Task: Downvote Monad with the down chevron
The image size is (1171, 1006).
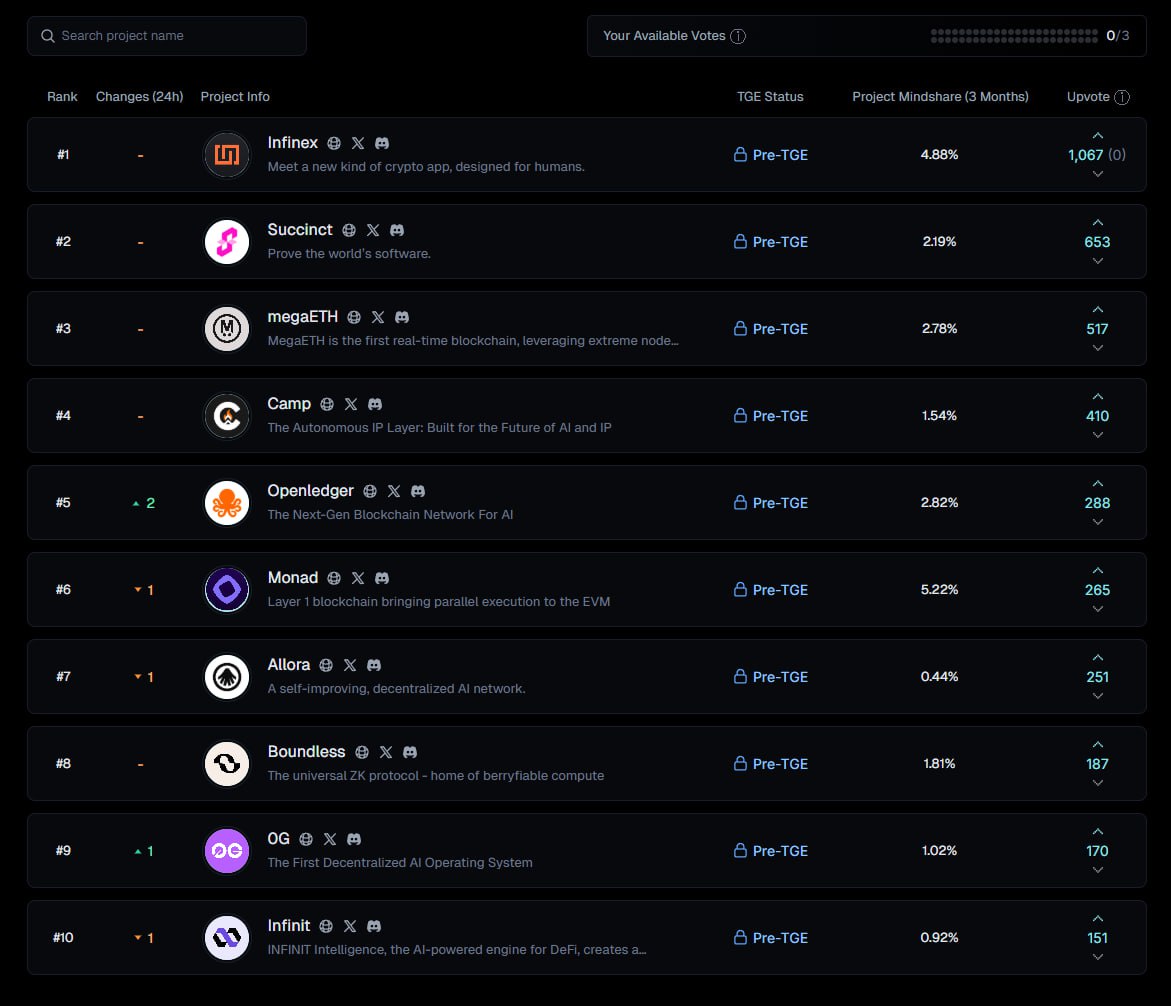Action: click(1097, 609)
